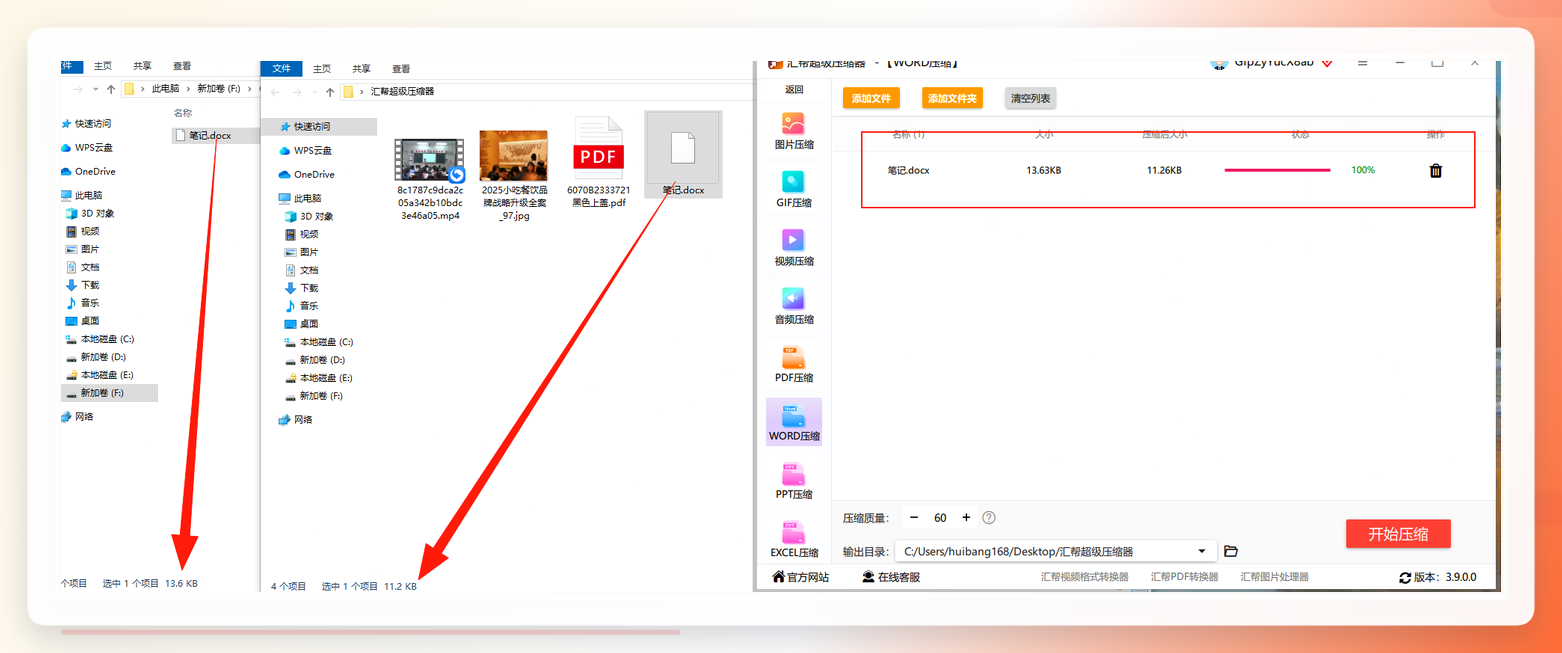Click the 添加文件 button
1562x653 pixels.
[x=871, y=98]
